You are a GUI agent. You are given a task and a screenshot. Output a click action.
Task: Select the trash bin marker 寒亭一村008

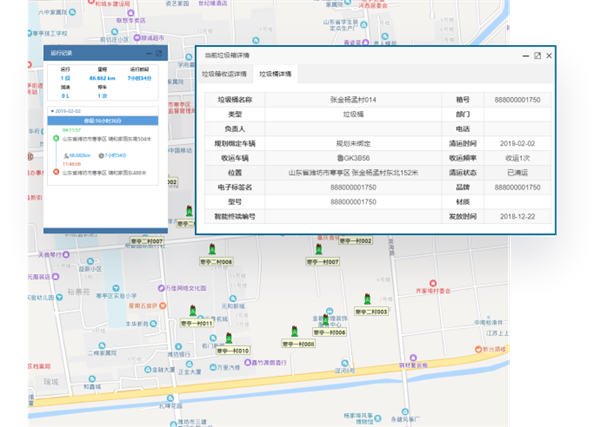[295, 331]
